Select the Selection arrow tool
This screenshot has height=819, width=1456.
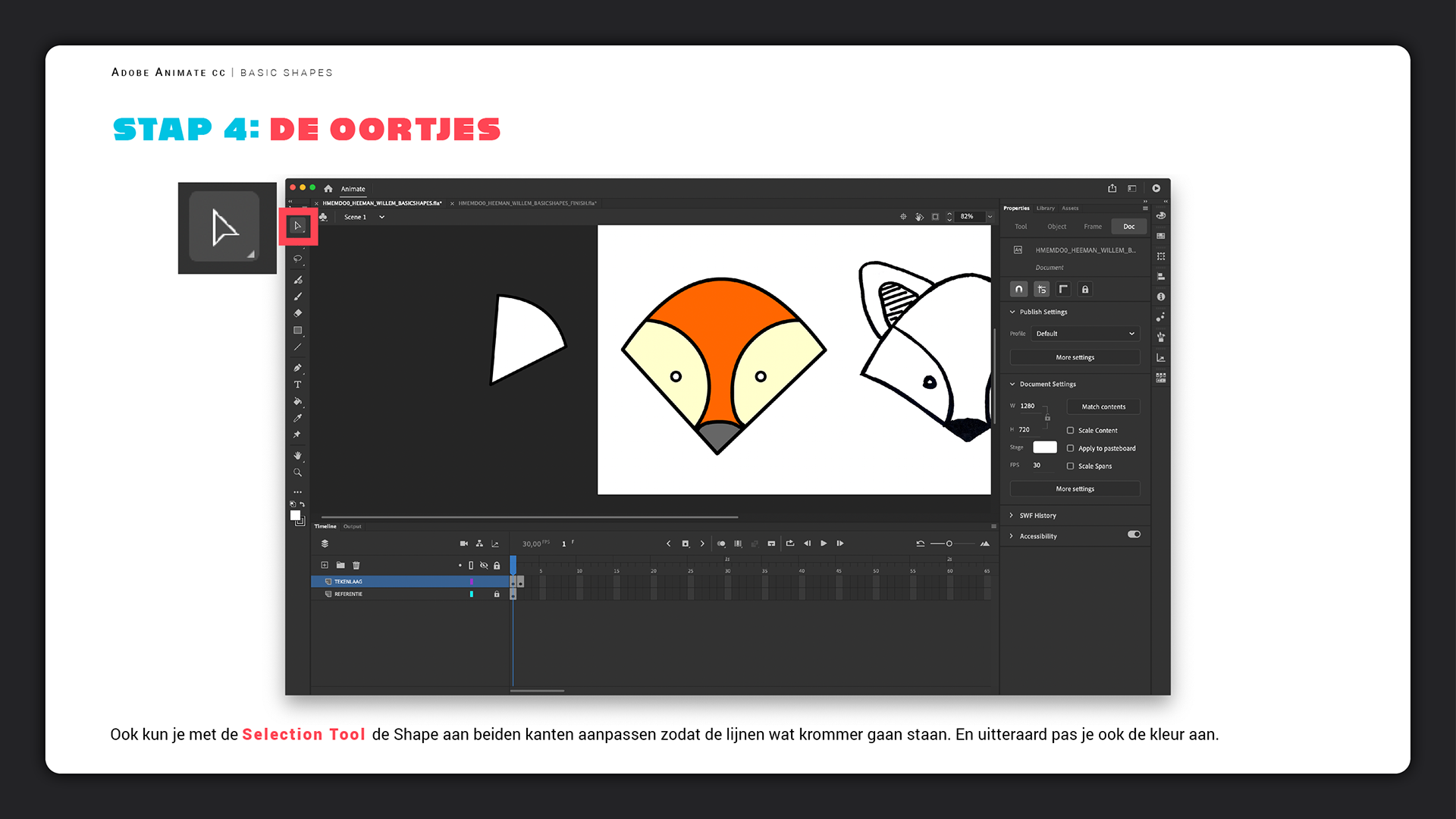click(x=298, y=226)
